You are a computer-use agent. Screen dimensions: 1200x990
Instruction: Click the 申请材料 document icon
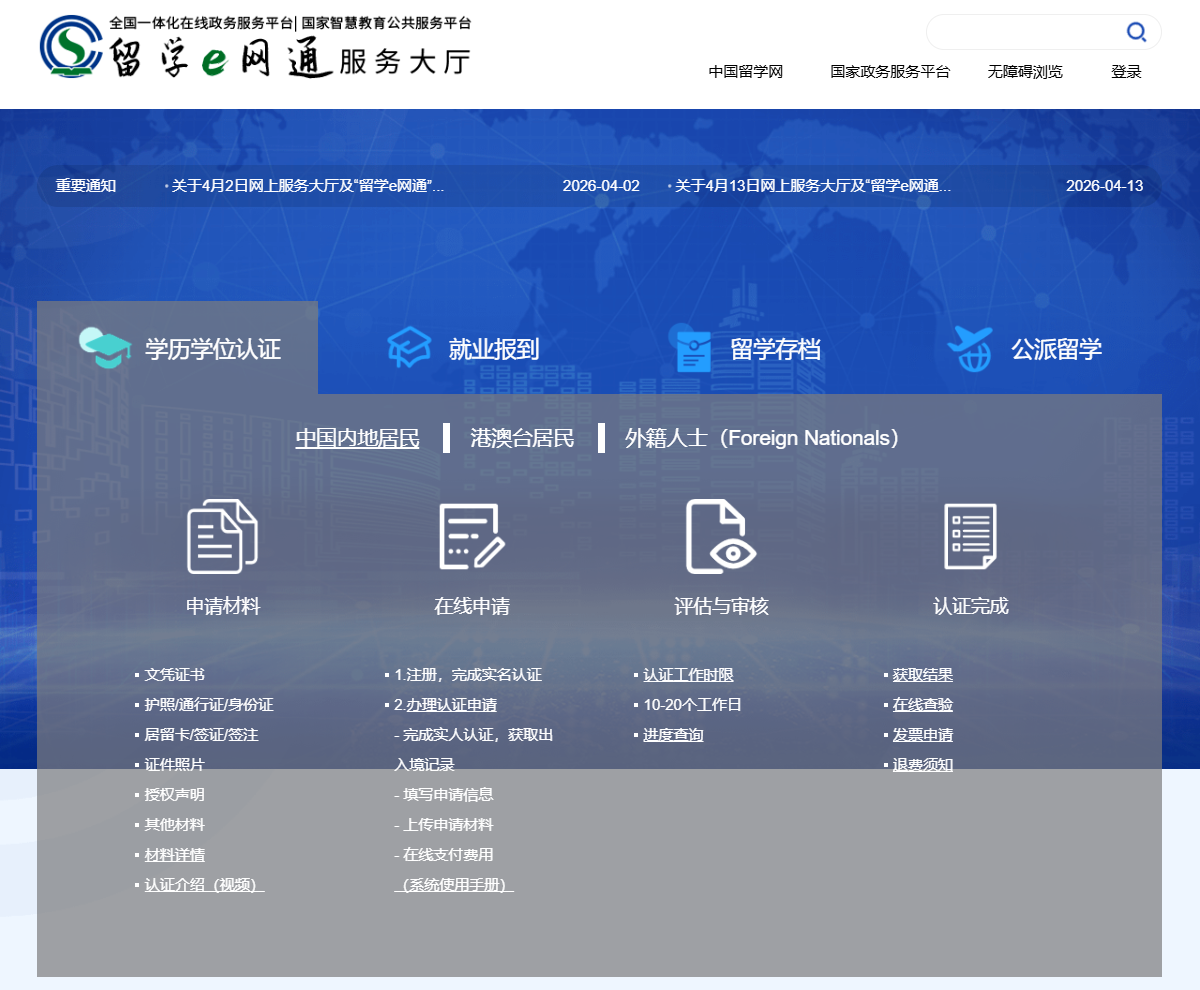[x=221, y=537]
